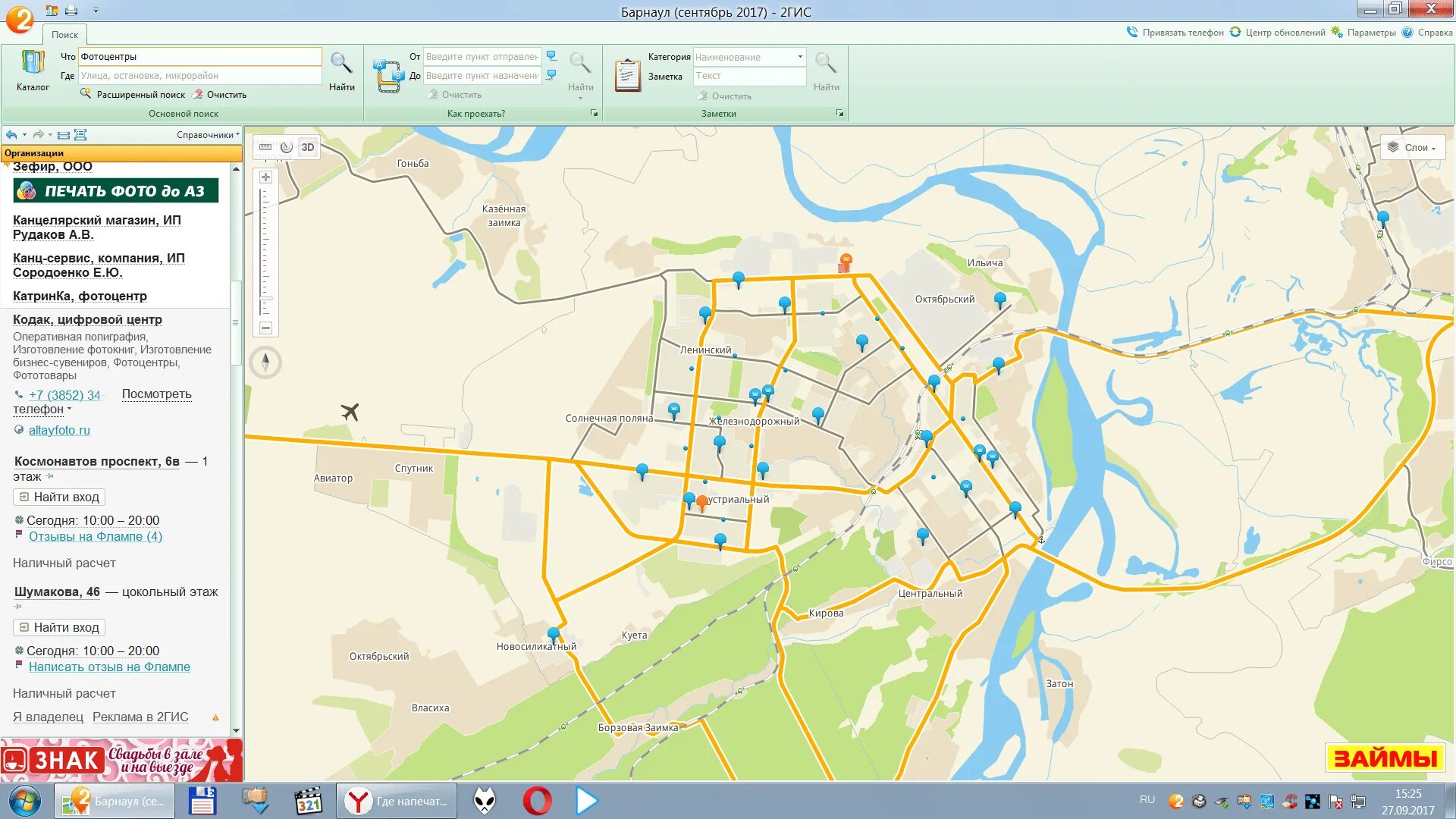
Task: Open Параметры settings
Action: [1363, 33]
